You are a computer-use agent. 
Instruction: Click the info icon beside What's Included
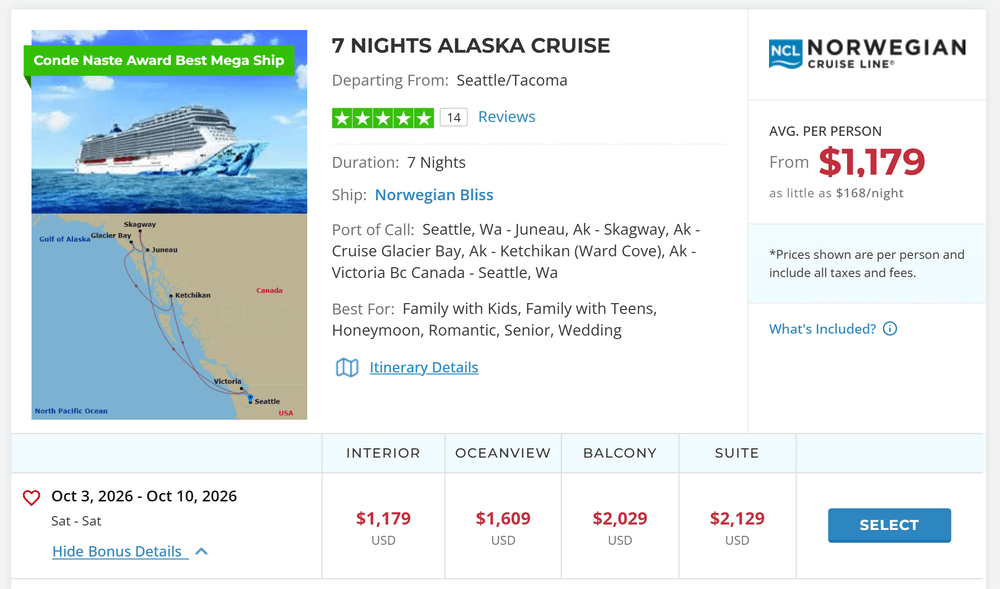[890, 329]
